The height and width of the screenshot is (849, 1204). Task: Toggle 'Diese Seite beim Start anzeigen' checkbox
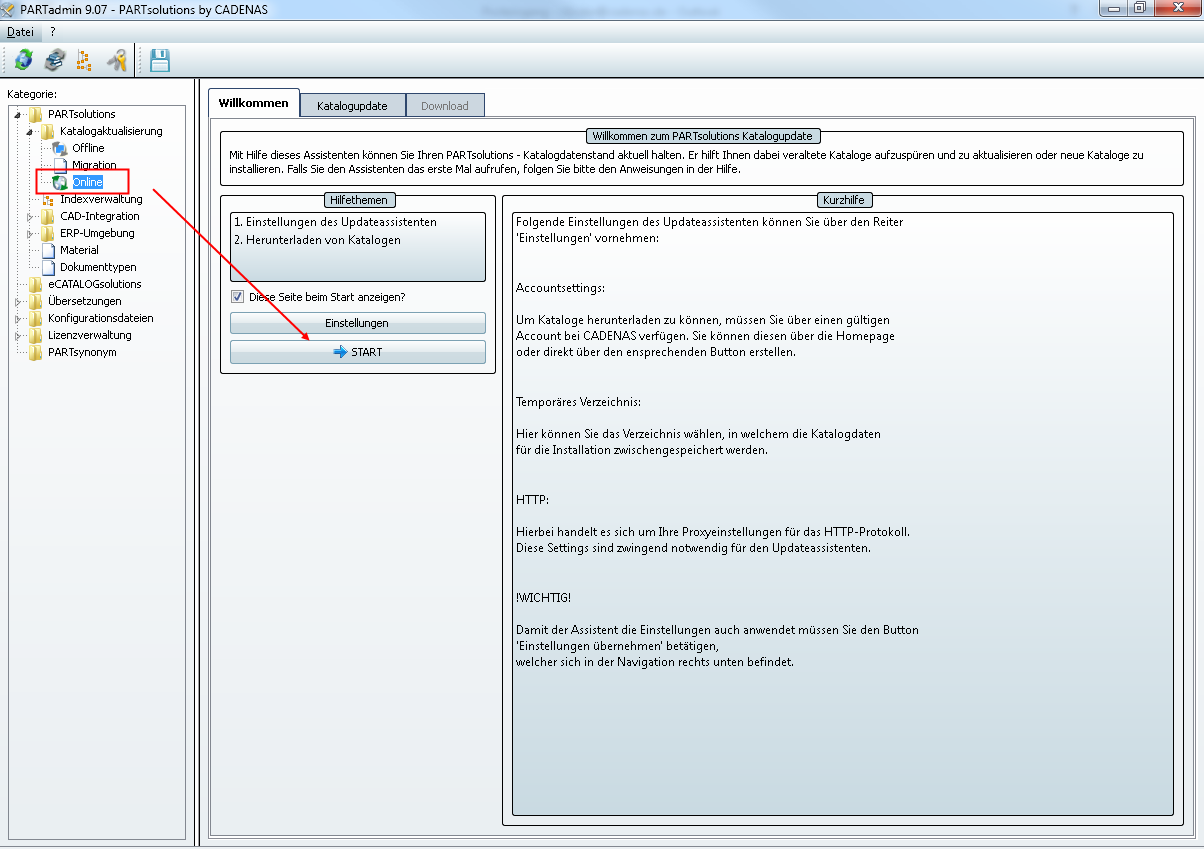pos(237,296)
